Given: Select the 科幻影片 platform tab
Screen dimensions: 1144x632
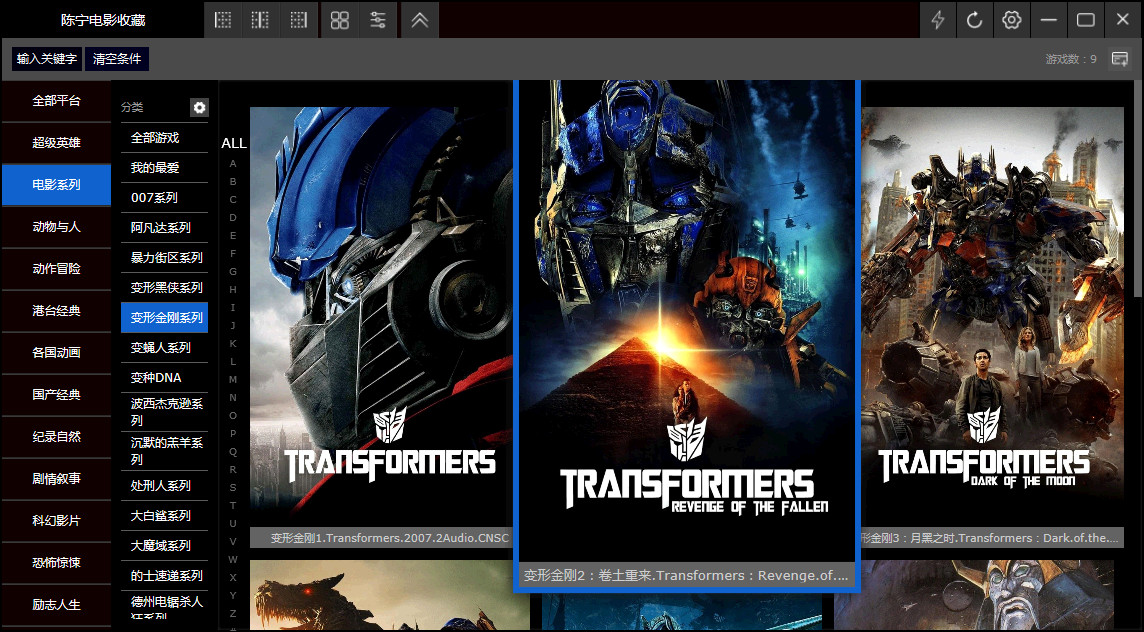Looking at the screenshot, I should click(56, 521).
